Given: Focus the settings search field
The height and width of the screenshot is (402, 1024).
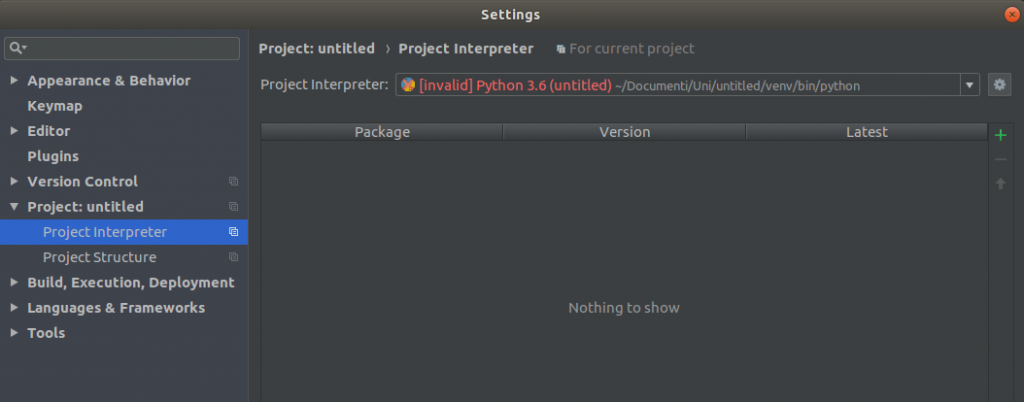Looking at the screenshot, I should point(122,48).
